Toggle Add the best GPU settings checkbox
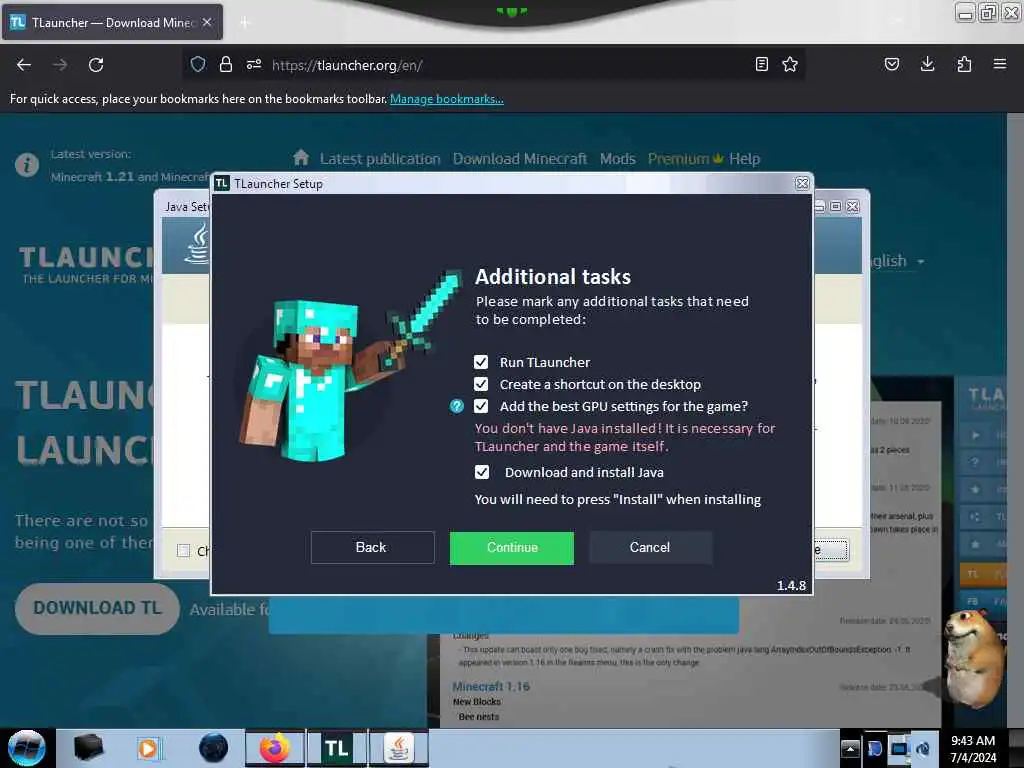The image size is (1024, 768). (481, 406)
